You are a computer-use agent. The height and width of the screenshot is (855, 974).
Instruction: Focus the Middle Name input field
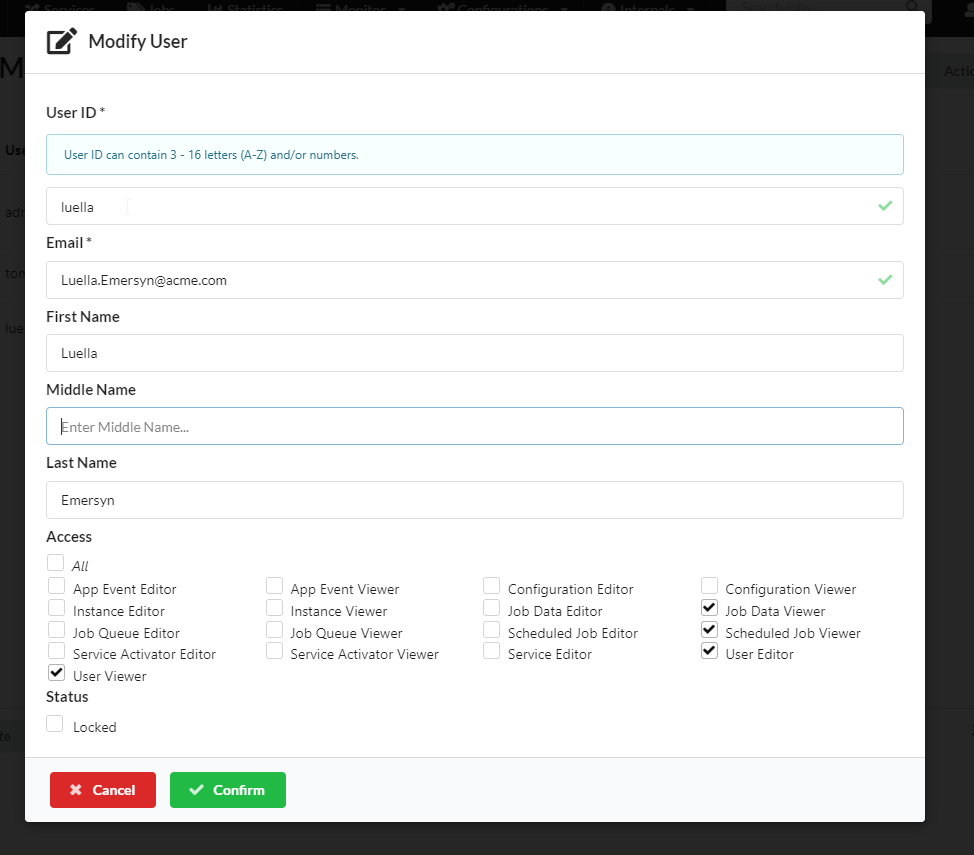(474, 426)
